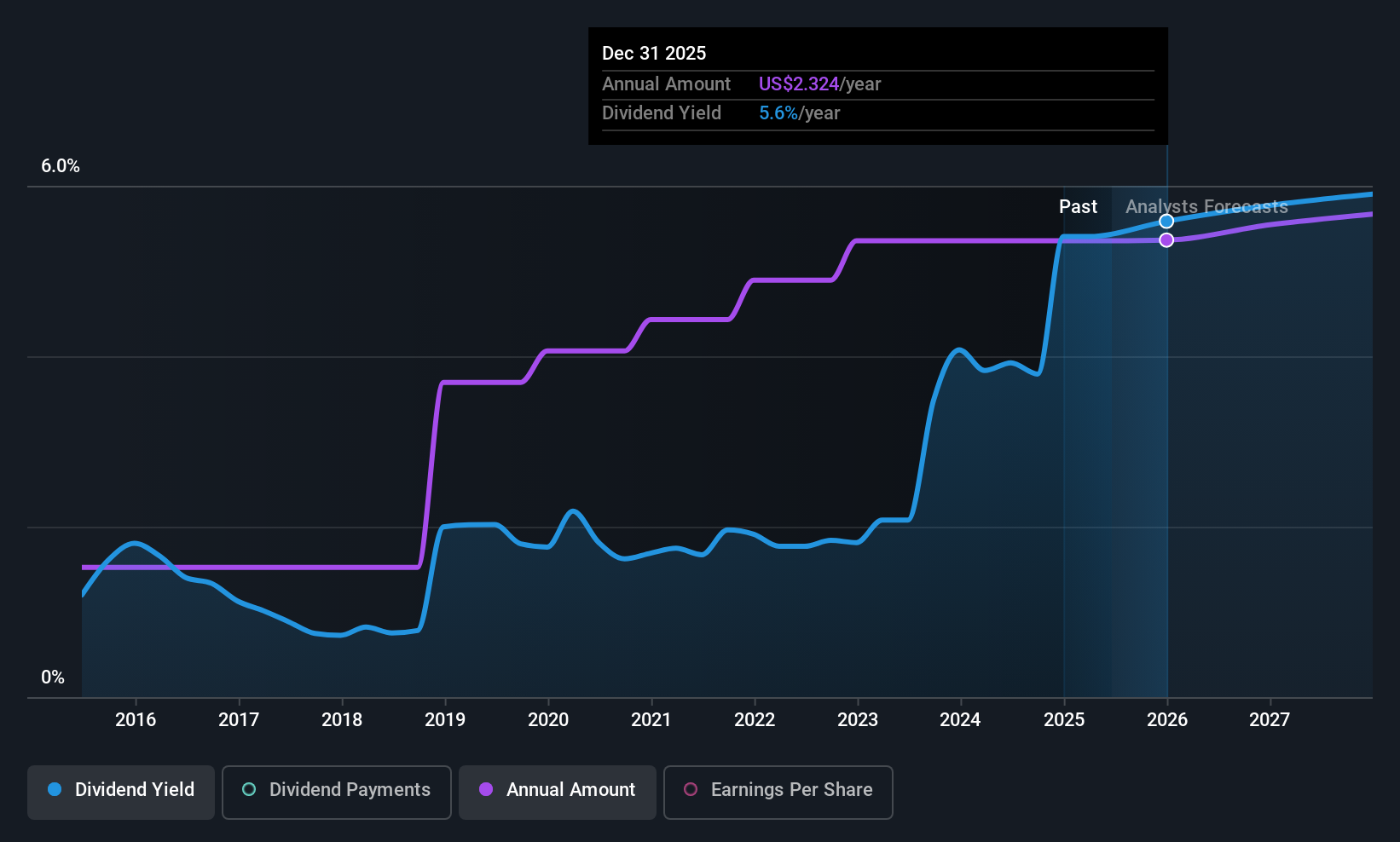Click the Past region label
1400x842 pixels.
(1078, 207)
